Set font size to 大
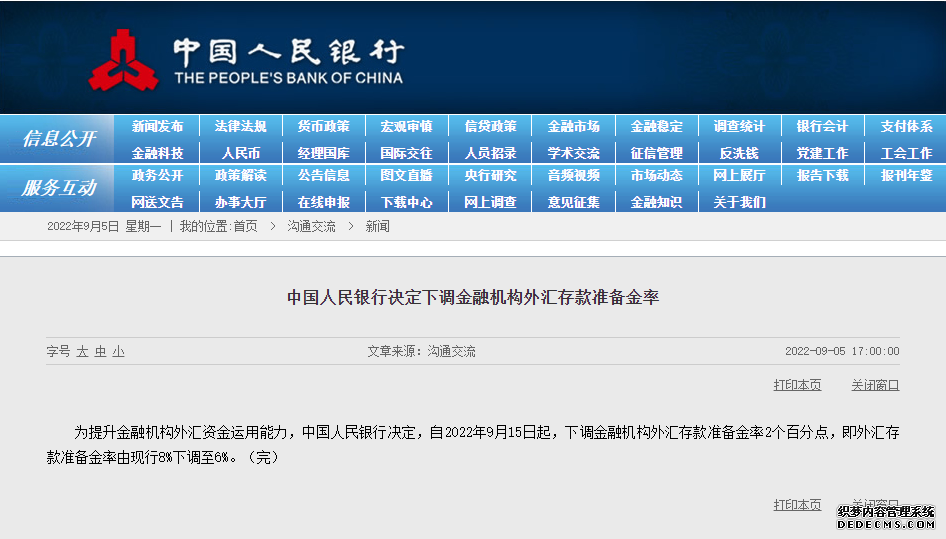Screen dimensions: 946x539 pos(82,351)
